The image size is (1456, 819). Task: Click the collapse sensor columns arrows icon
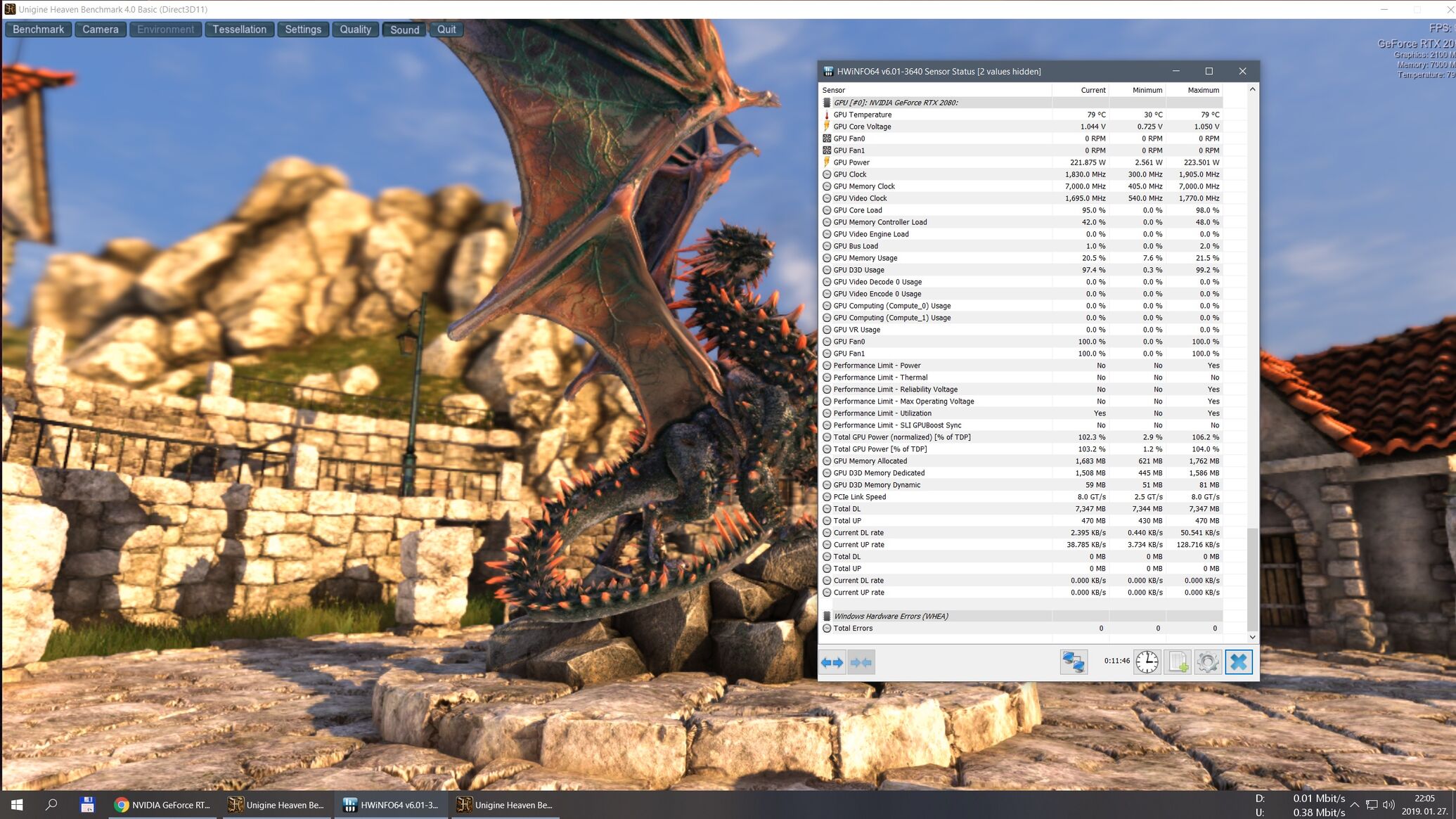tap(861, 662)
